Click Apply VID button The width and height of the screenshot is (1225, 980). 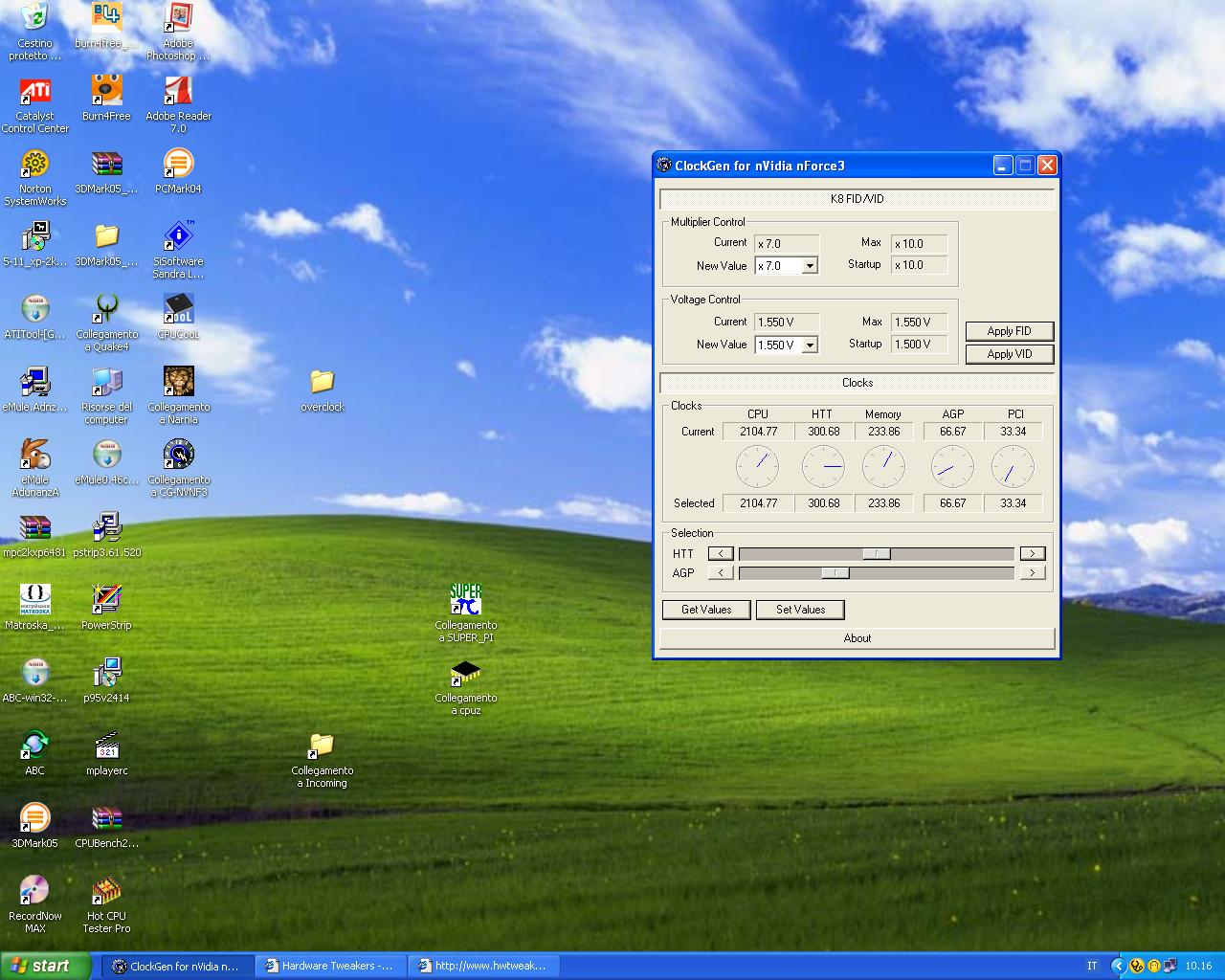pyautogui.click(x=1010, y=354)
